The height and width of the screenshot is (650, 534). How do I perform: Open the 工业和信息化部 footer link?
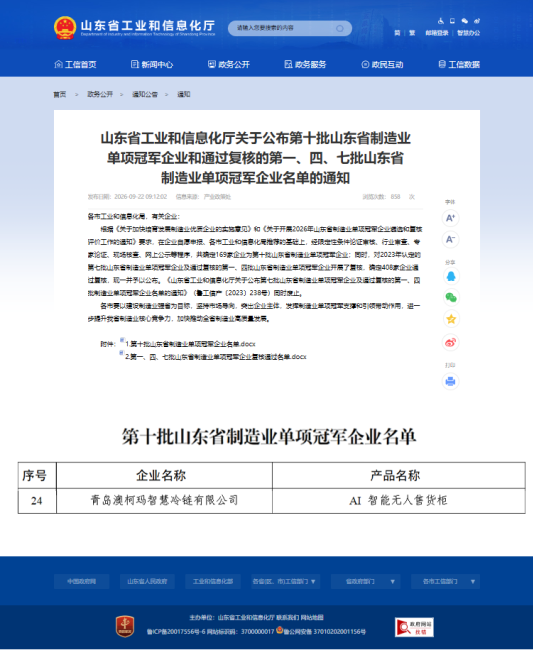click(213, 582)
